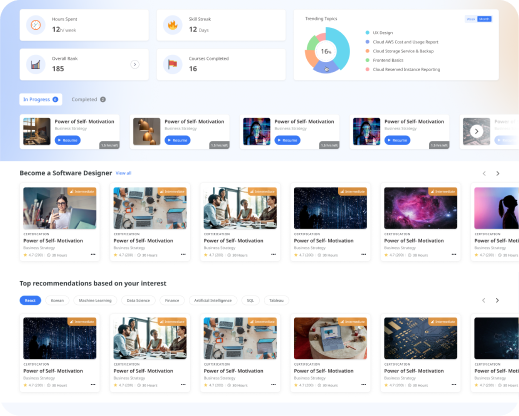Click the Hours Spent 12 value

click(56, 29)
